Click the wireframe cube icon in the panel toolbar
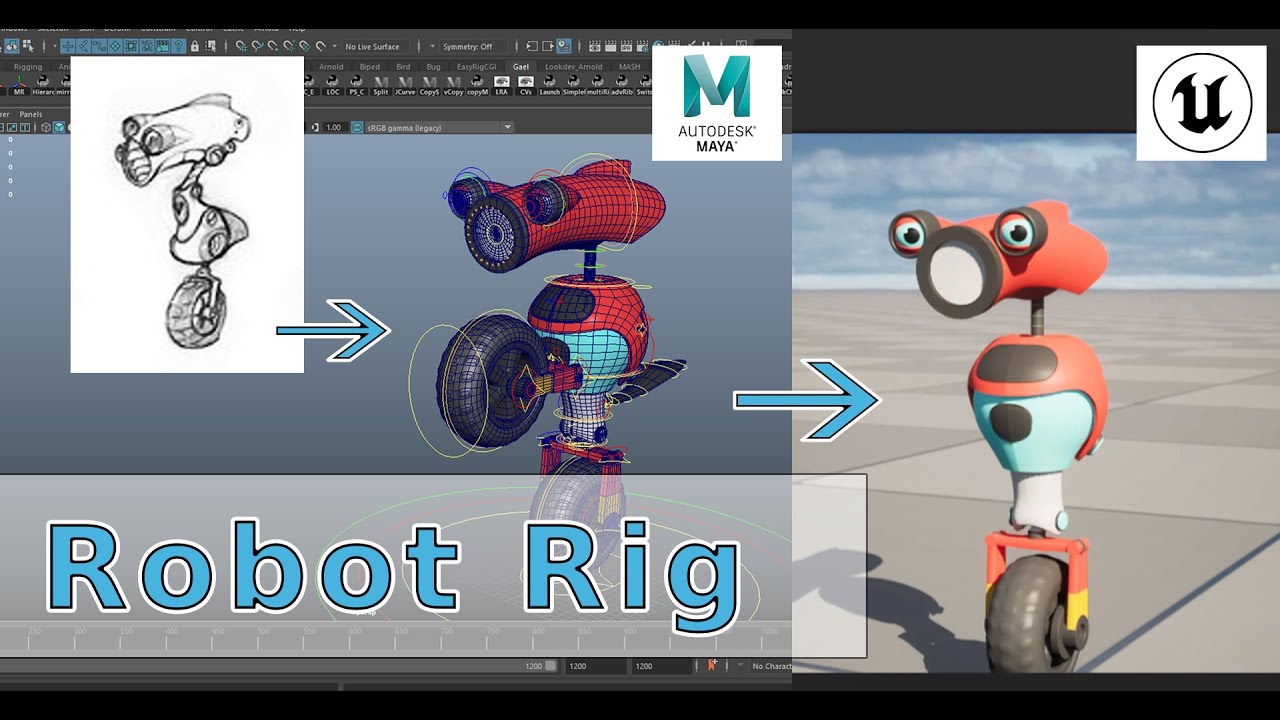 click(x=46, y=127)
